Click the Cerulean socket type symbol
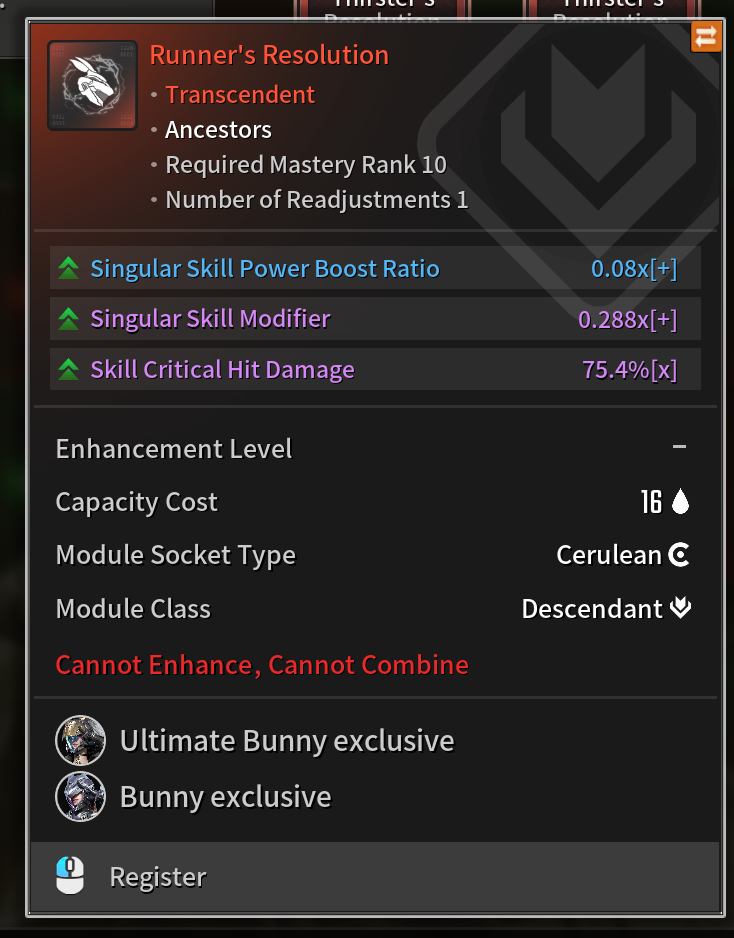Viewport: 734px width, 938px height. tap(679, 555)
